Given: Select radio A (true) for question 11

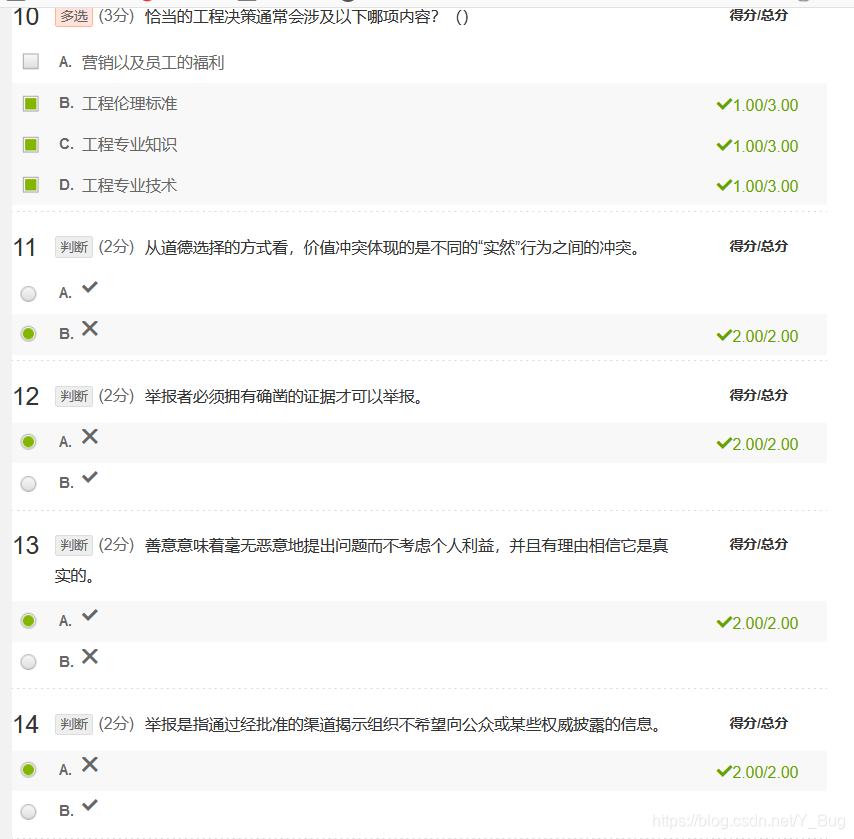Looking at the screenshot, I should (28, 294).
